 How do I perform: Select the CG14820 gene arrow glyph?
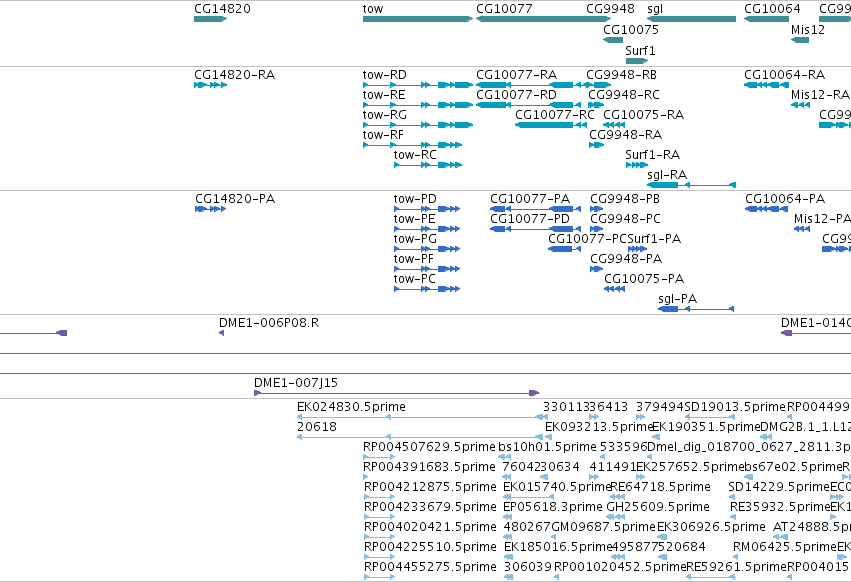coord(210,19)
